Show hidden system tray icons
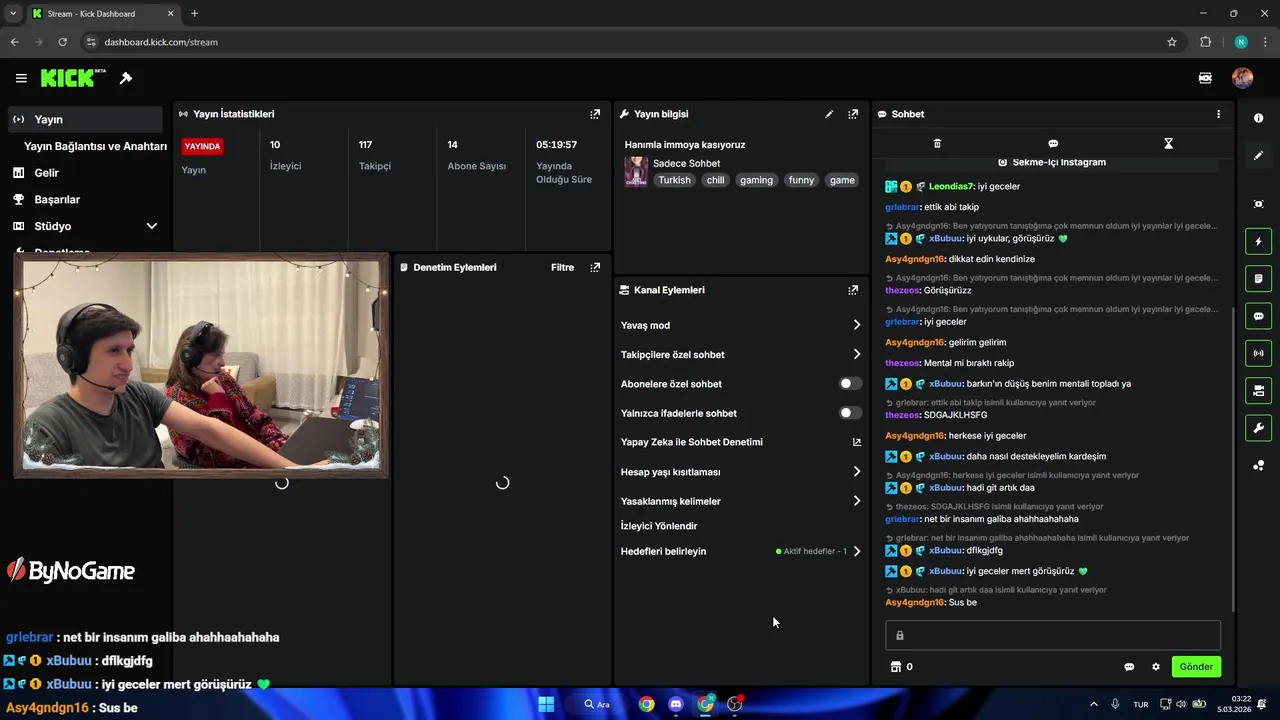This screenshot has height=720, width=1280. (1093, 704)
